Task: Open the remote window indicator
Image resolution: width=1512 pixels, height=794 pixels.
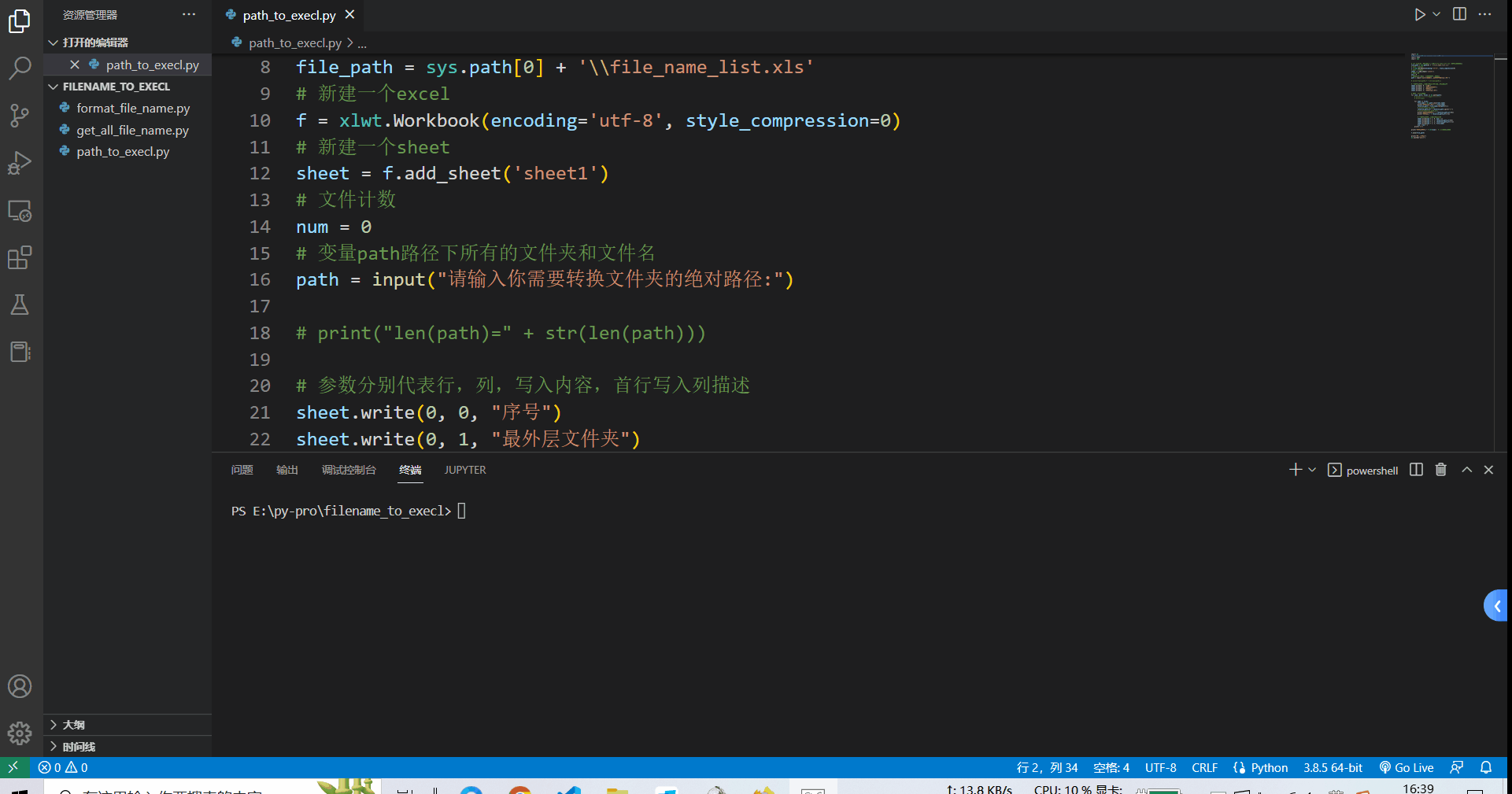Action: 13,767
